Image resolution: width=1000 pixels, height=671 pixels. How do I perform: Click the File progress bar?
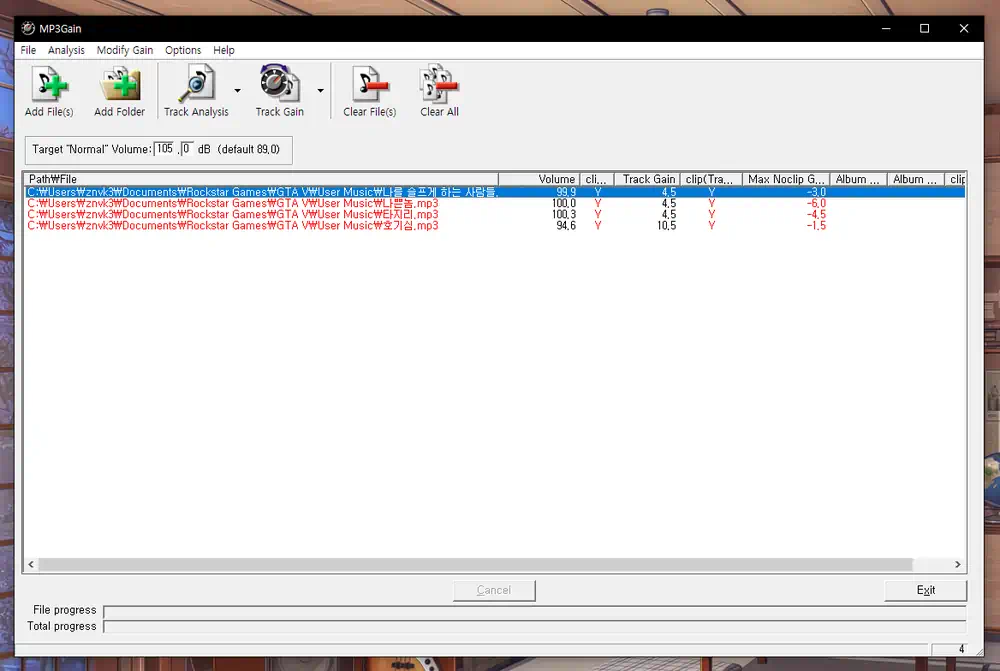click(x=534, y=612)
